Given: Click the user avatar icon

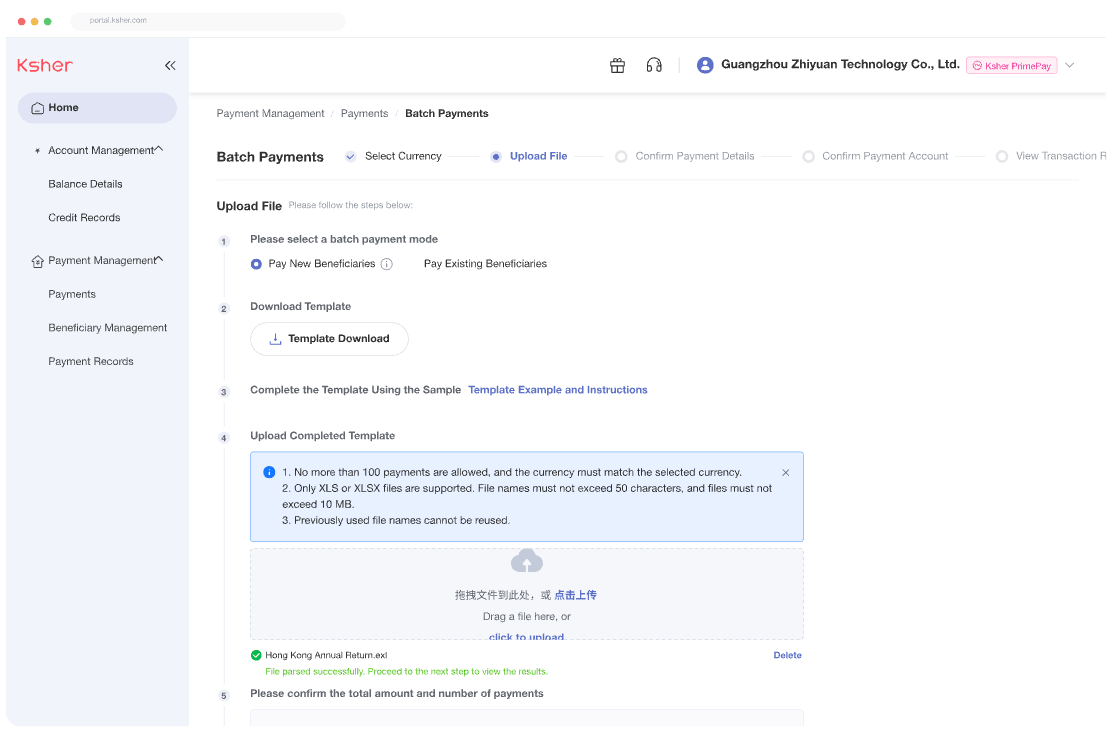Looking at the screenshot, I should click(x=705, y=65).
